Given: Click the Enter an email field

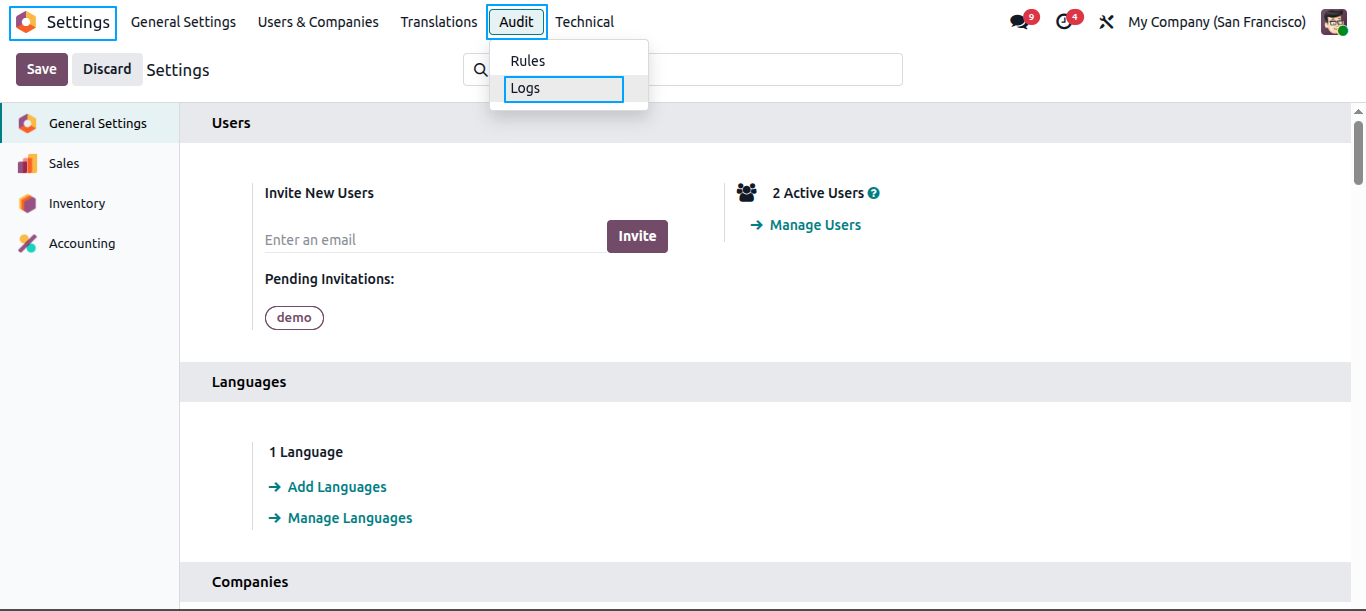Looking at the screenshot, I should coord(435,240).
